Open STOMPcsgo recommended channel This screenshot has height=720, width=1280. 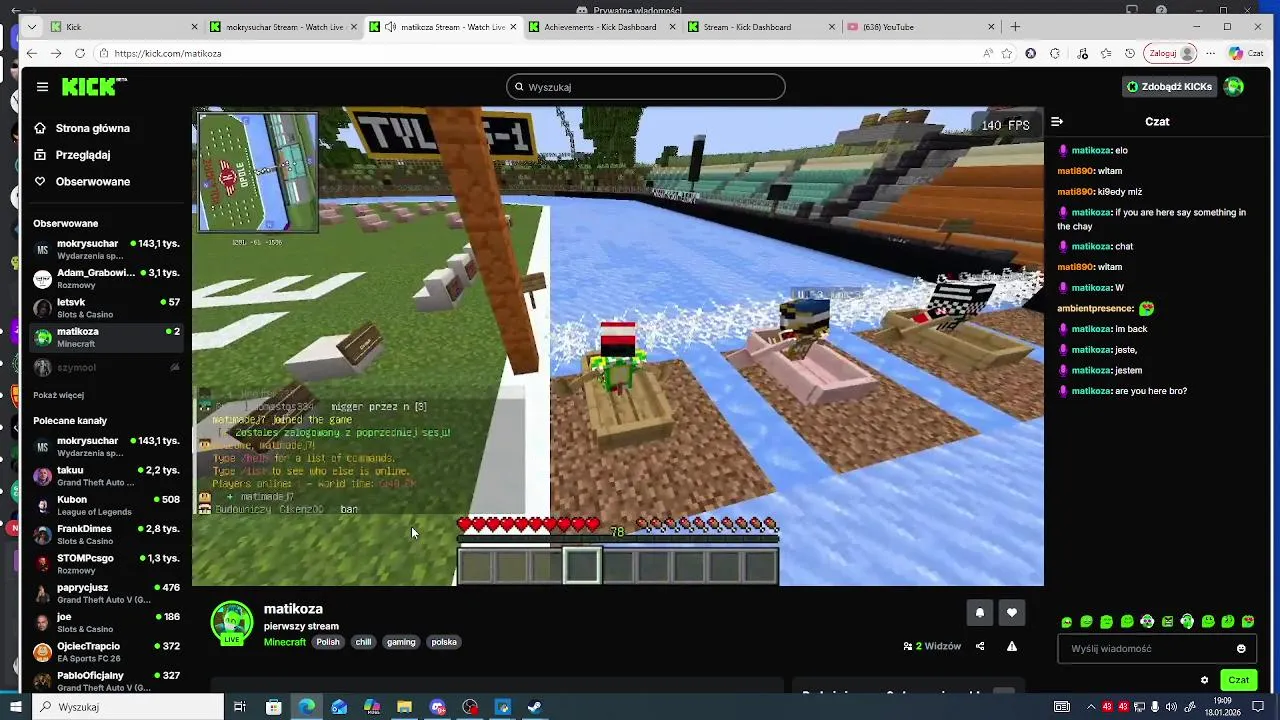coord(107,564)
